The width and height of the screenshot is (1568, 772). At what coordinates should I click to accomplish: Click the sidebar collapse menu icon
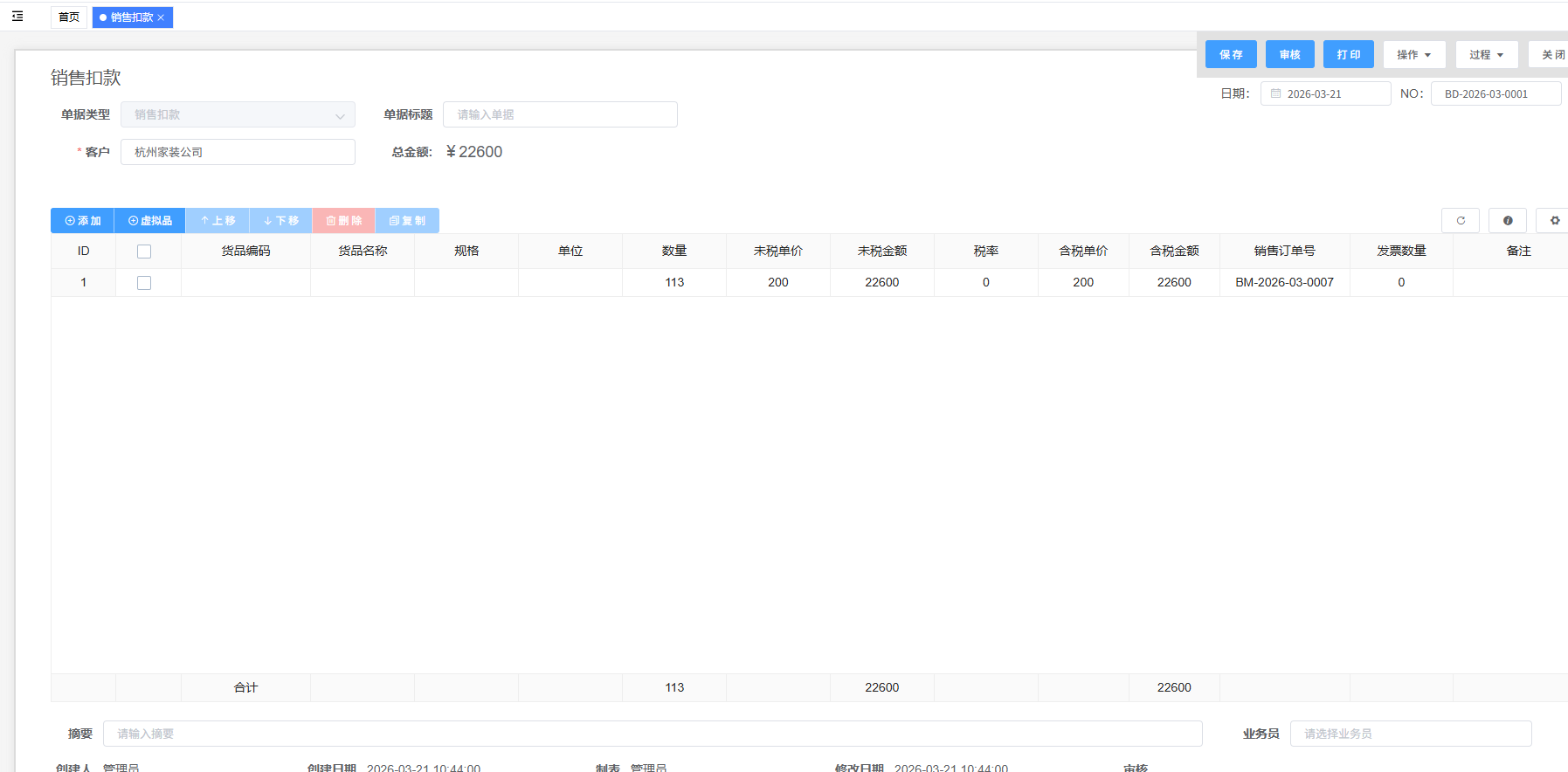[x=17, y=17]
